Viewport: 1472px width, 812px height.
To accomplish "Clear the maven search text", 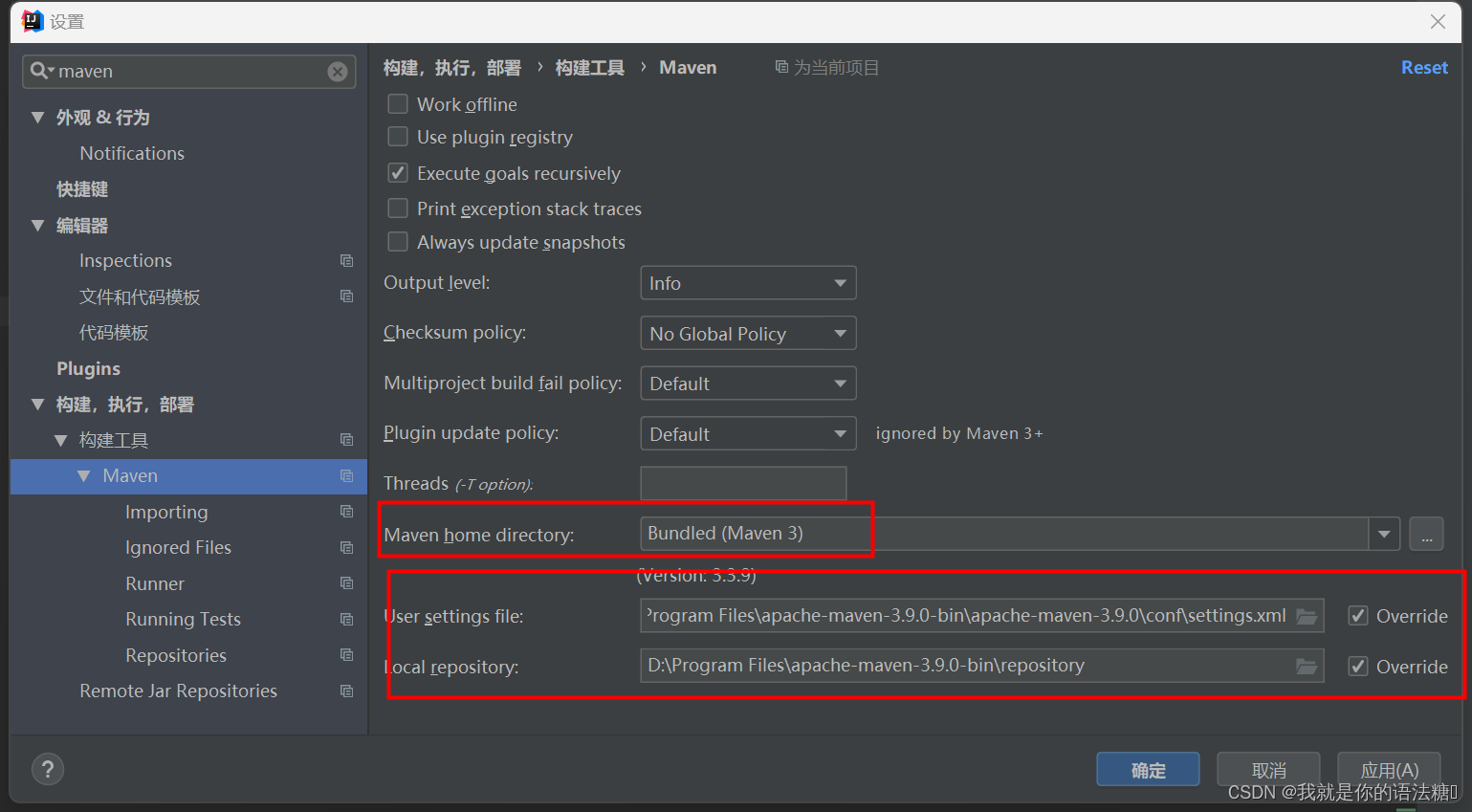I will pos(338,72).
